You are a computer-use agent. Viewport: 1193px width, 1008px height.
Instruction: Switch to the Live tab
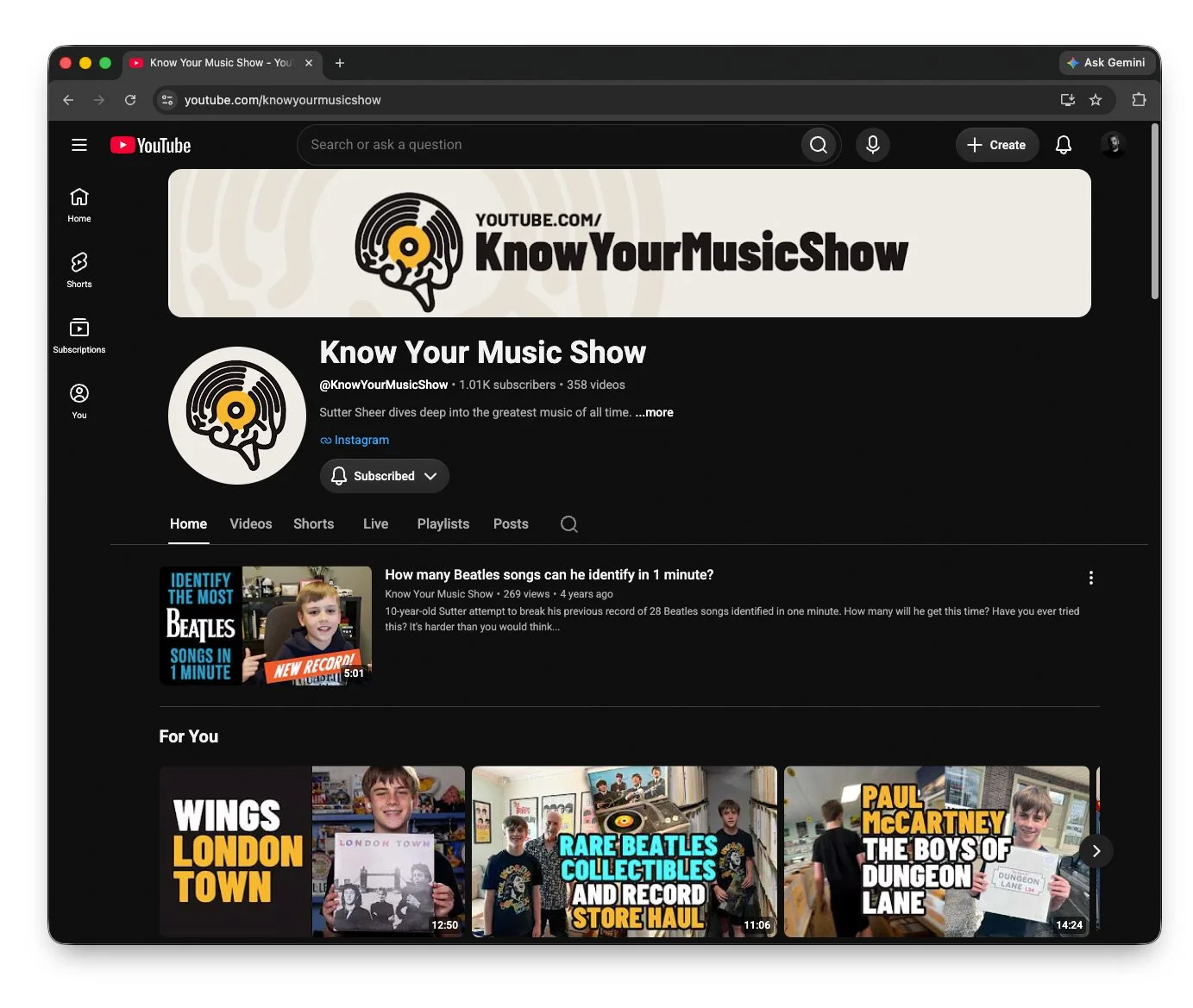tap(376, 524)
